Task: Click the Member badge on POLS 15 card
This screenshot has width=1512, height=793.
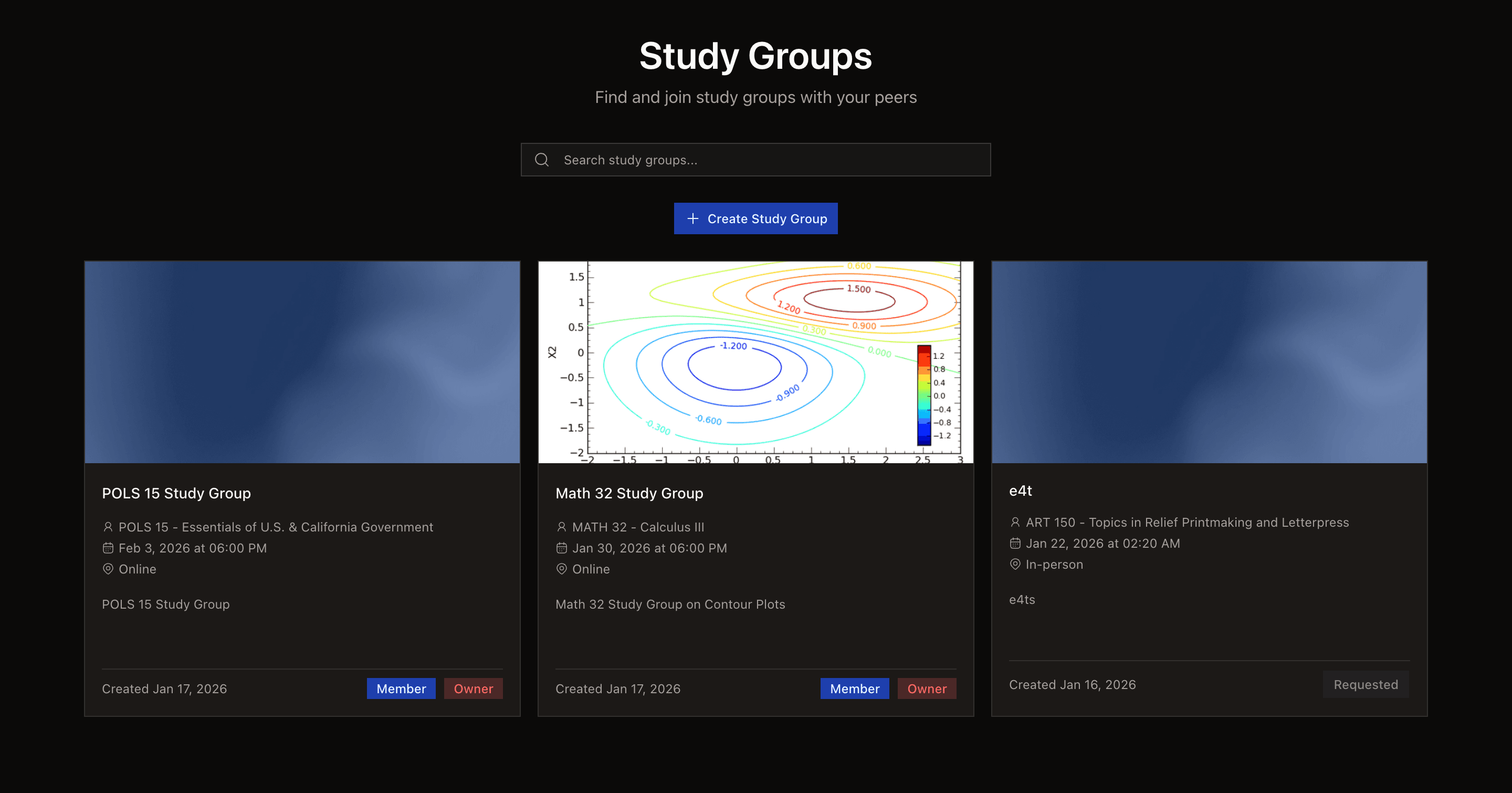Action: [401, 688]
